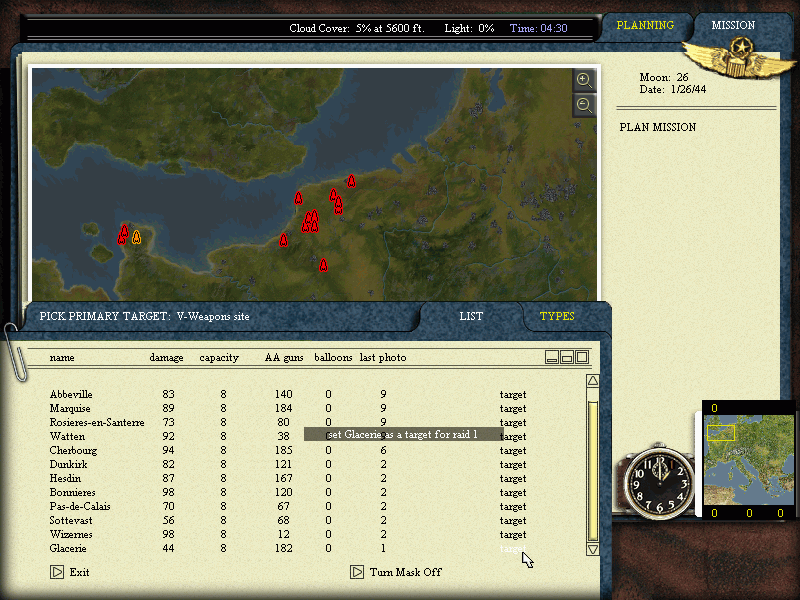Switch to the LIST tab
The image size is (800, 600).
coord(471,316)
